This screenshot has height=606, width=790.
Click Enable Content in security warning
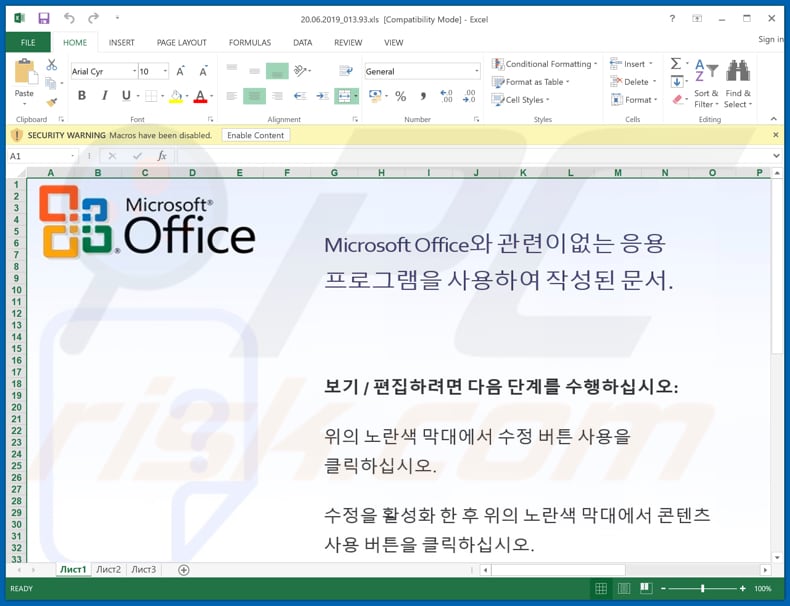255,135
